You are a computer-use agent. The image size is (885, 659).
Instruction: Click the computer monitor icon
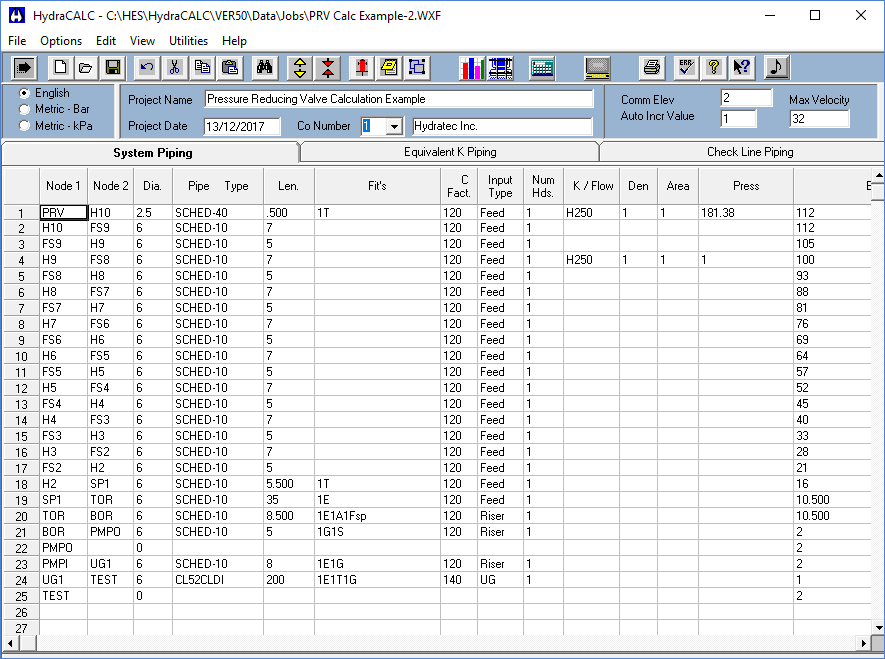[597, 68]
